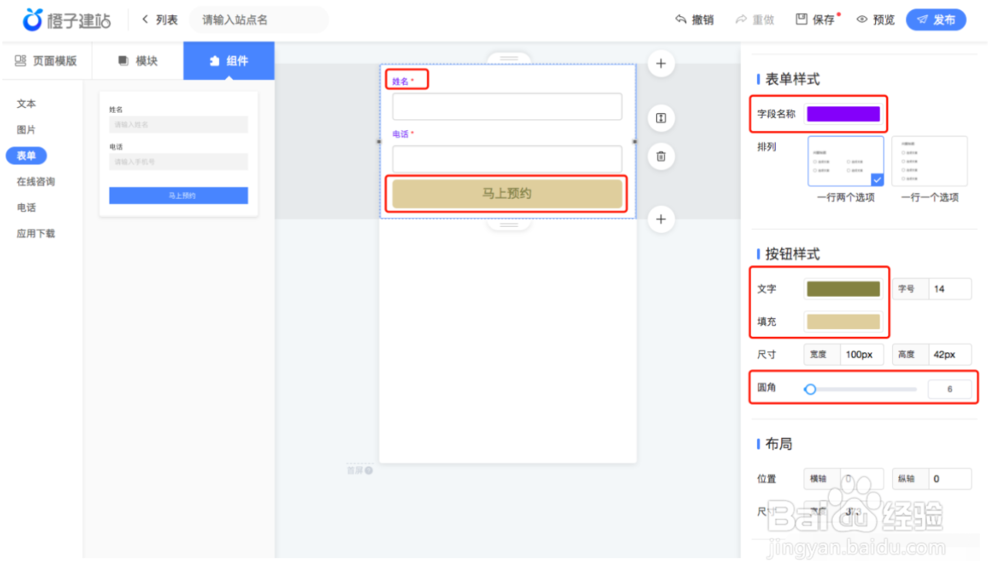Screen dimensions: 1000x582
Task: Click the 发布 publish button
Action: (936, 19)
